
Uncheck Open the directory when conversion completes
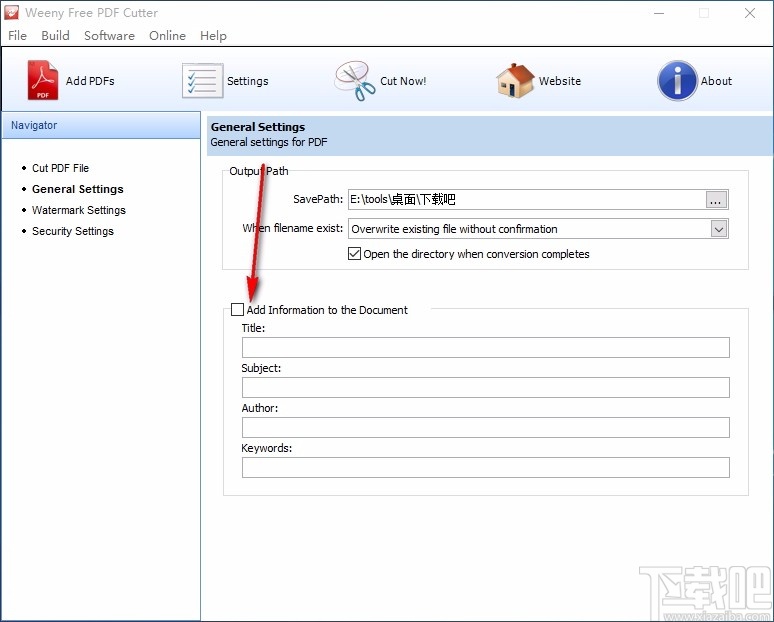(354, 254)
